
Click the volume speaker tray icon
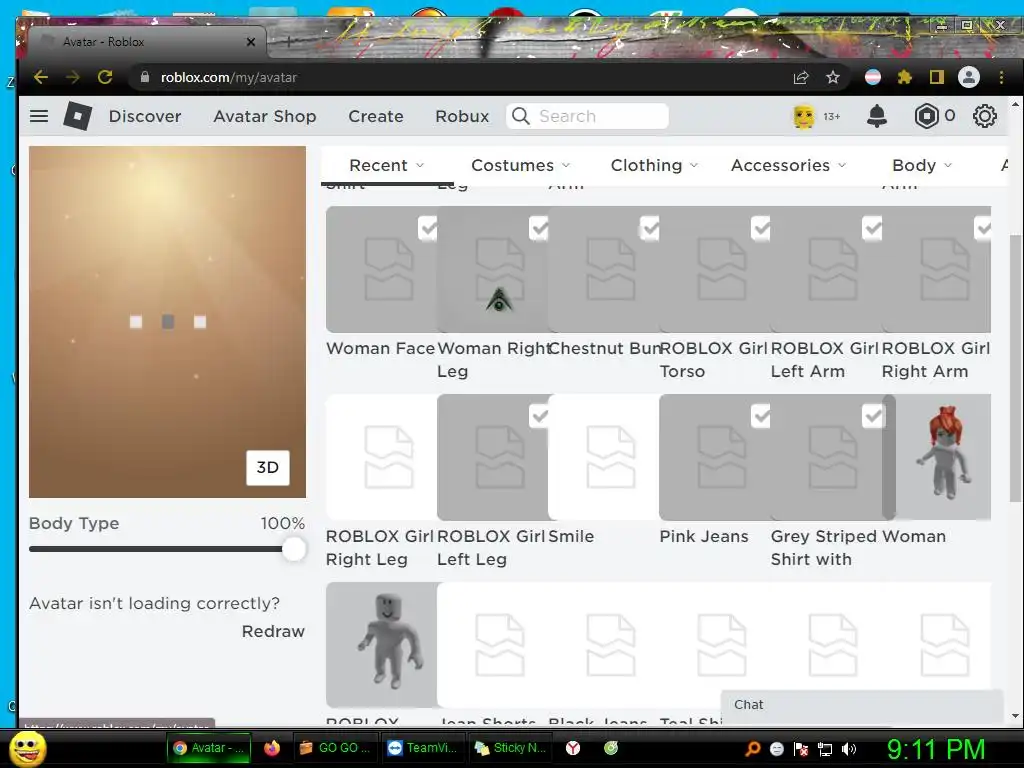click(849, 749)
